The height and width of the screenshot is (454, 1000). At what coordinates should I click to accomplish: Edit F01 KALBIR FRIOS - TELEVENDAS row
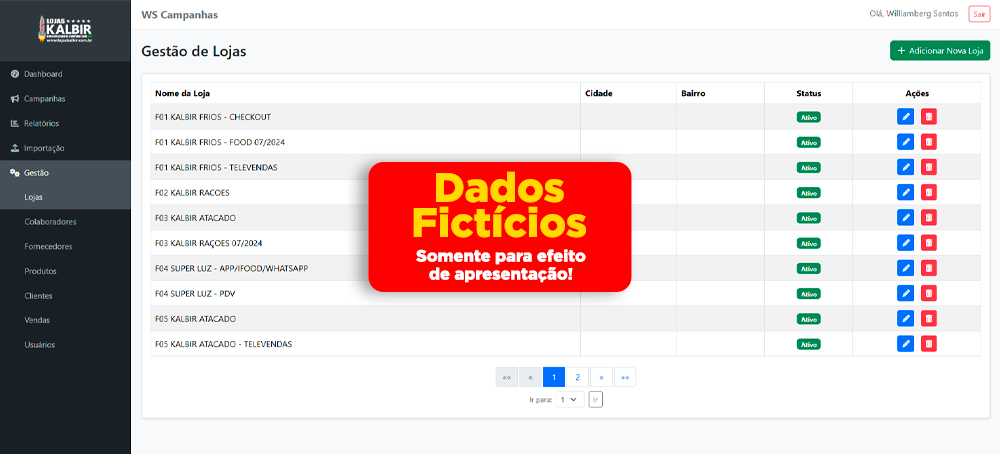pos(905,167)
